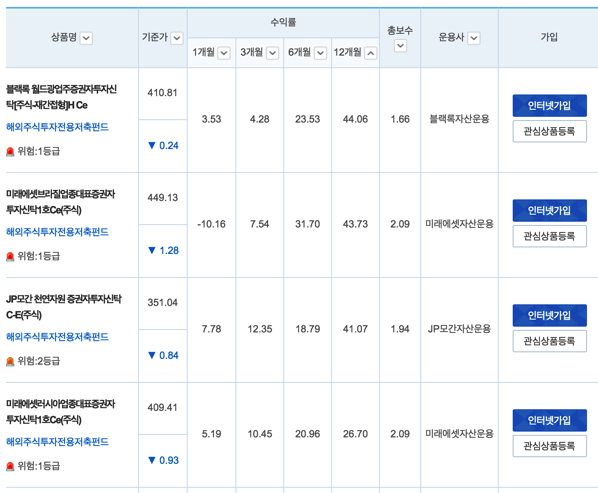Click 해외주식투자전용저축펀드 link under 블랙록 fund
The width and height of the screenshot is (598, 493).
pyautogui.click(x=58, y=127)
